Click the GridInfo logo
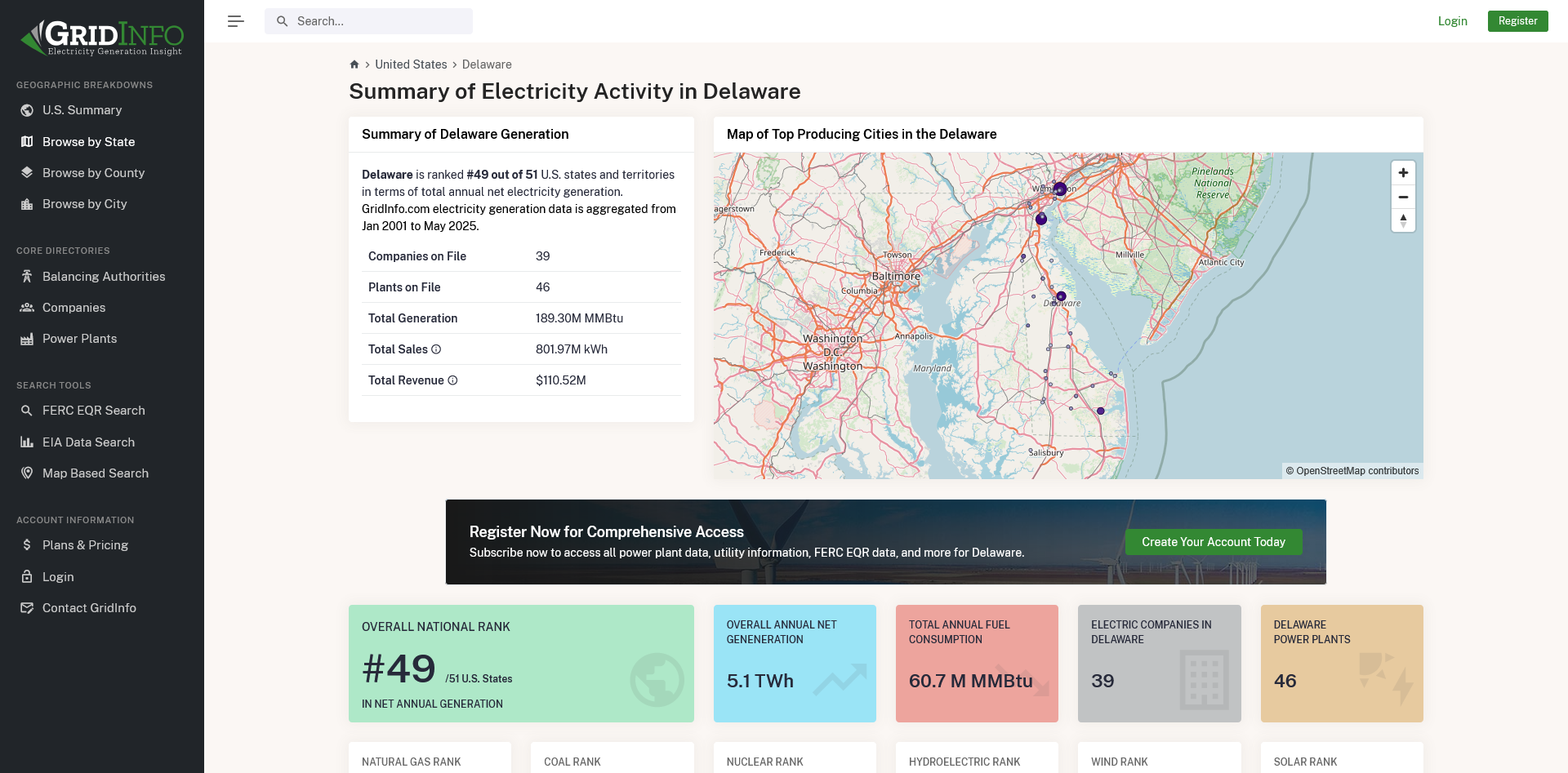 (102, 38)
